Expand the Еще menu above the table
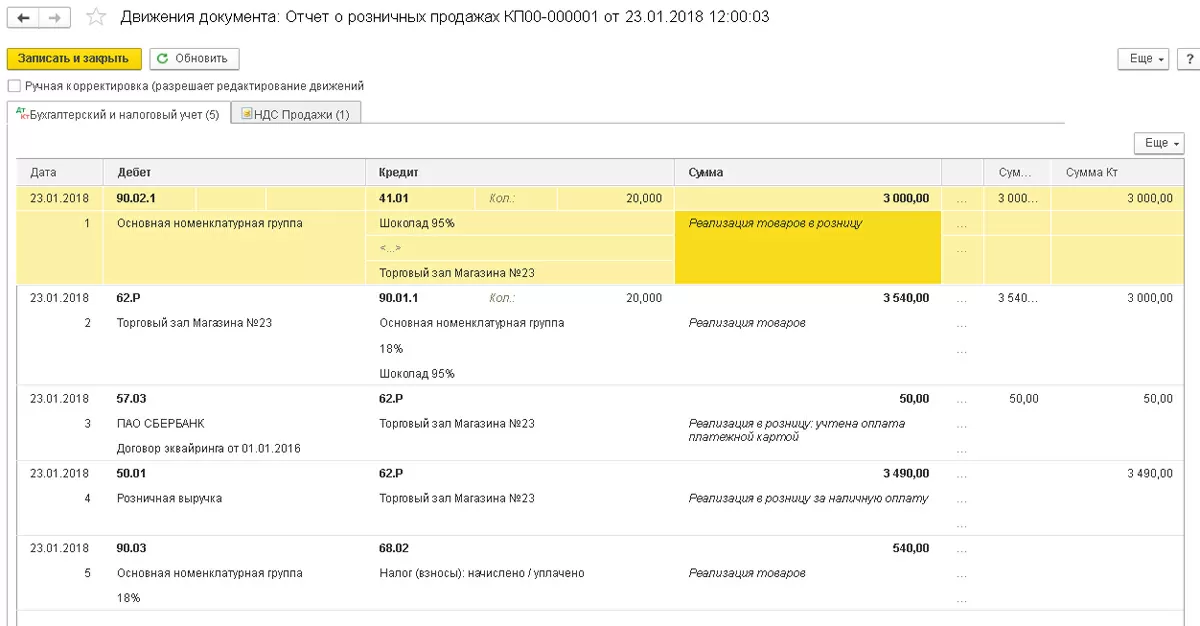The width and height of the screenshot is (1200, 626). (1159, 143)
